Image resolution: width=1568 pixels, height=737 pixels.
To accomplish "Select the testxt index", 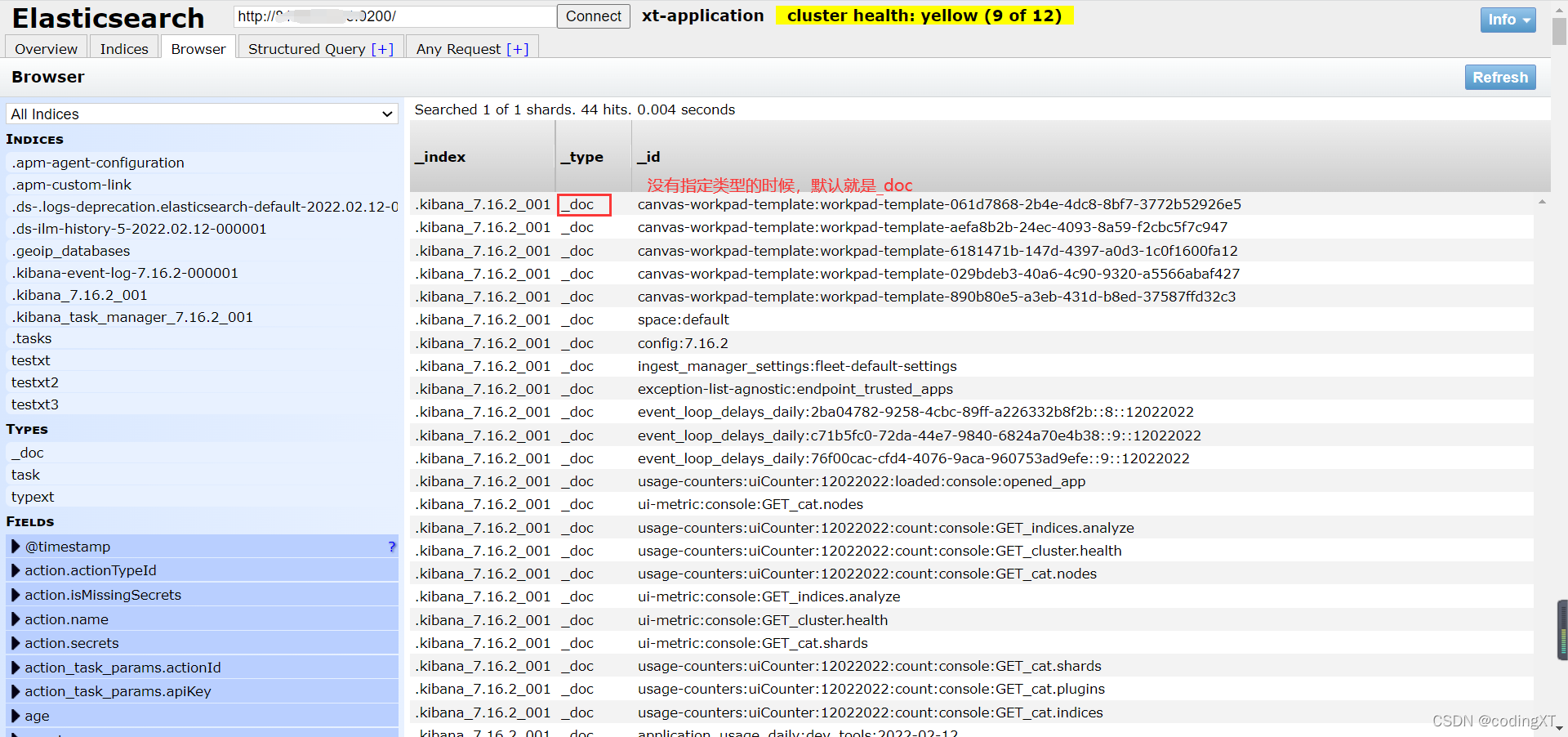I will point(202,360).
